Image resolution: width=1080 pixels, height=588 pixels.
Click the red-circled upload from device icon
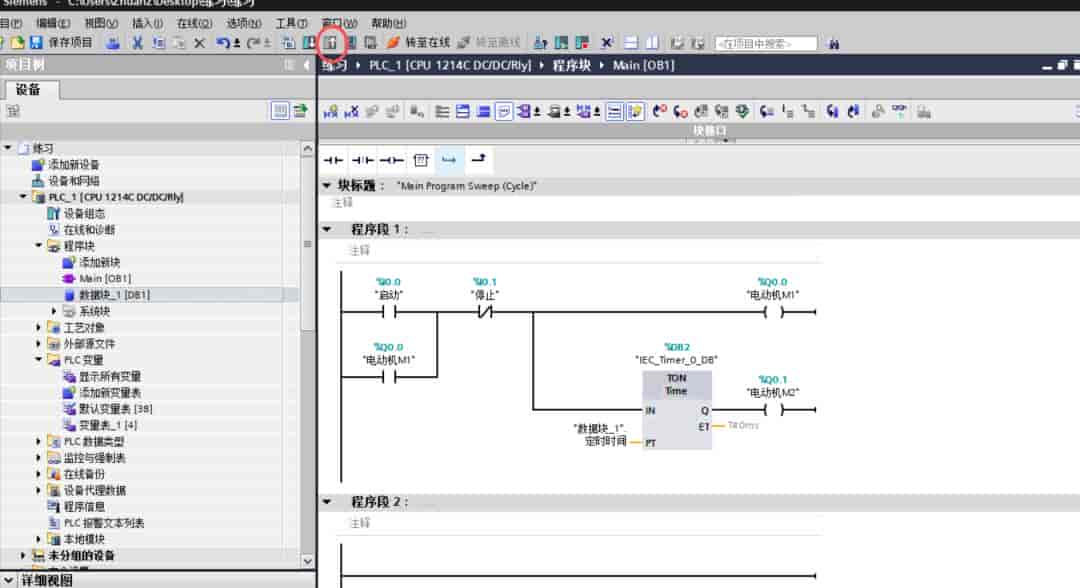point(331,43)
